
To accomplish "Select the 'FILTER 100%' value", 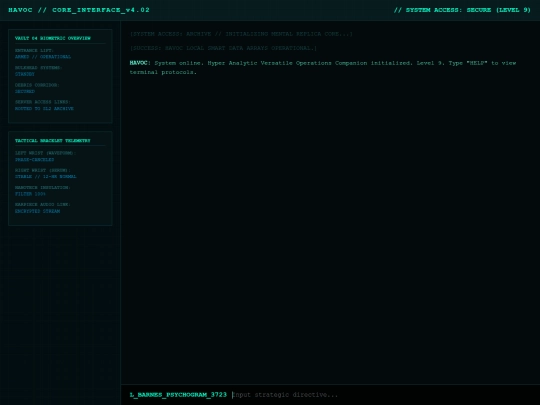I will coord(30,194).
